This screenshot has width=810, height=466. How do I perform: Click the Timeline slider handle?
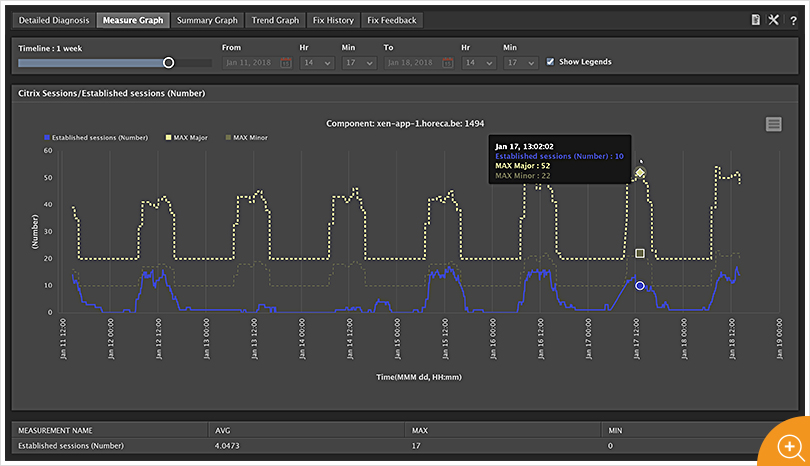pos(168,63)
